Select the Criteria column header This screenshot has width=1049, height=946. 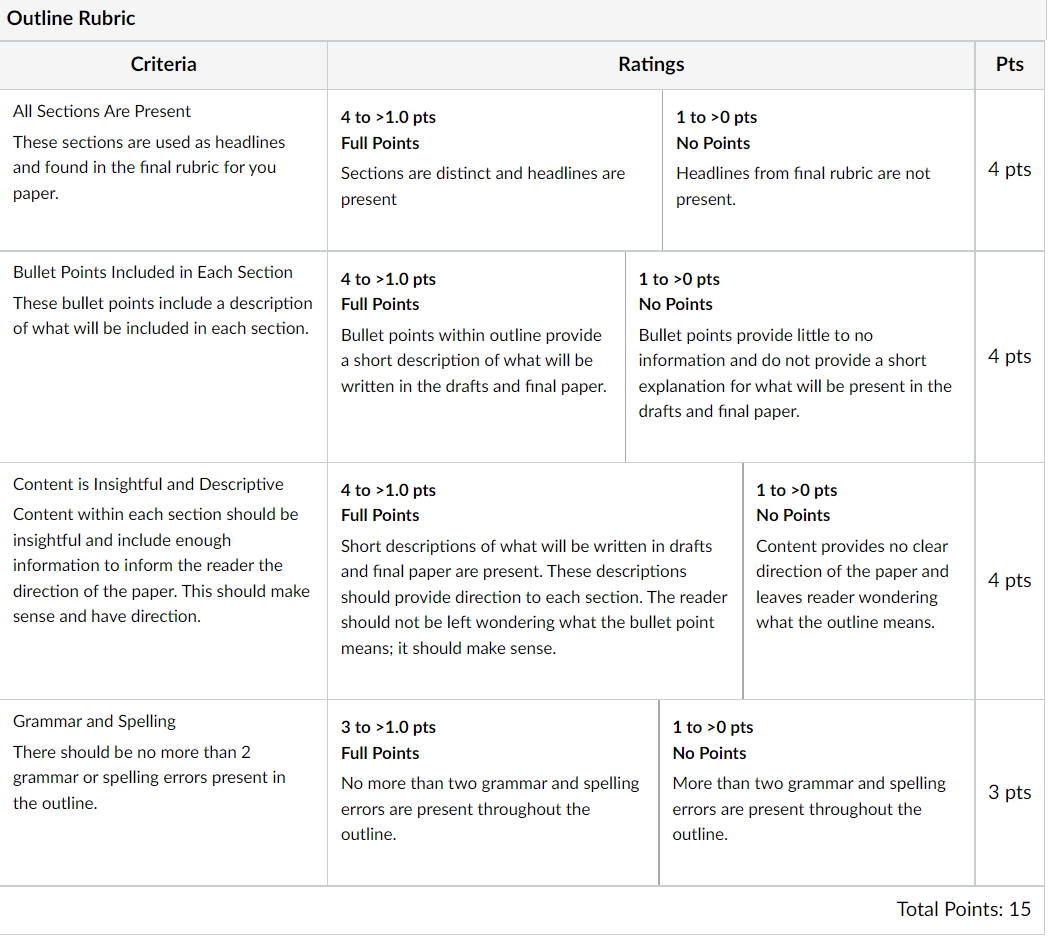point(163,64)
